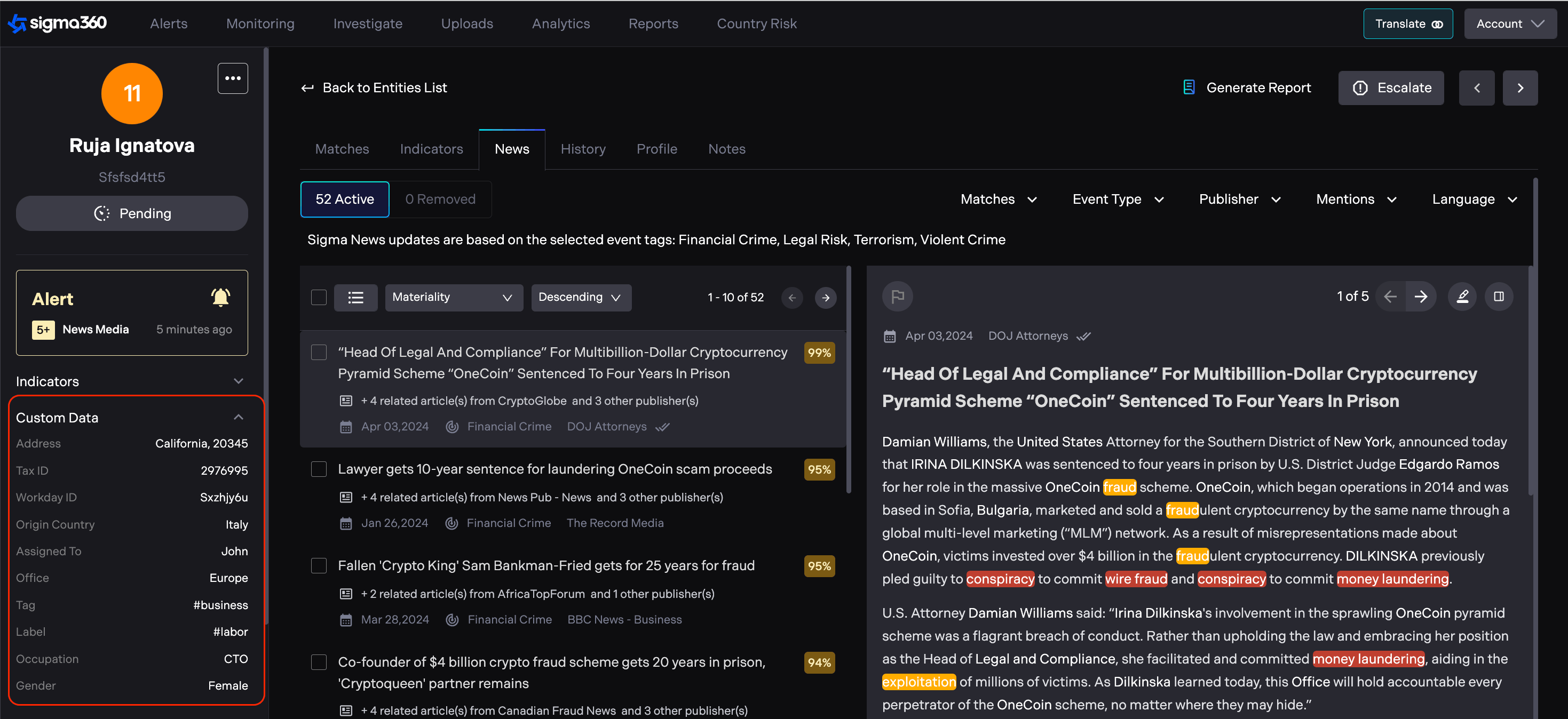Toggle the split panel view icon
Screen dimensions: 1568x719
(1499, 296)
